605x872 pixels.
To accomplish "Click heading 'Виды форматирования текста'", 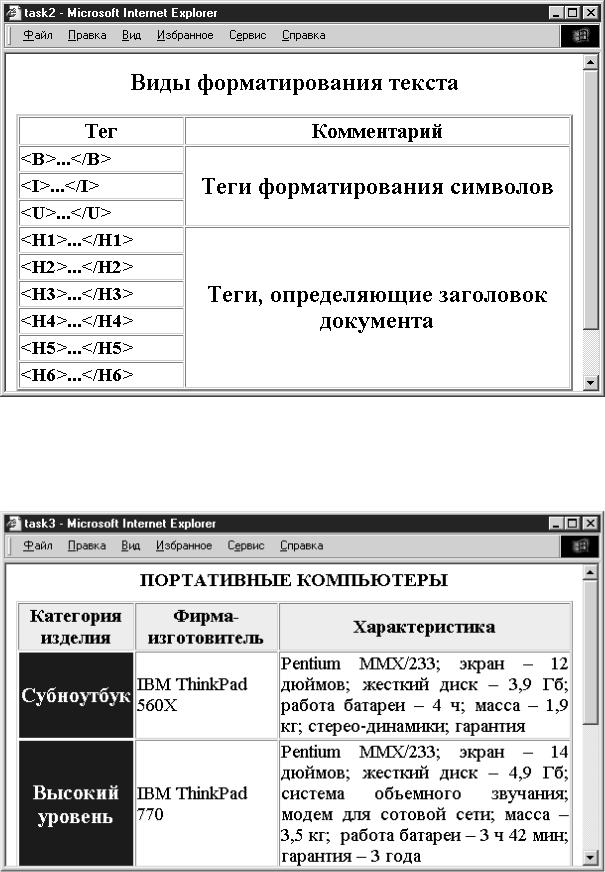I will pos(294,82).
